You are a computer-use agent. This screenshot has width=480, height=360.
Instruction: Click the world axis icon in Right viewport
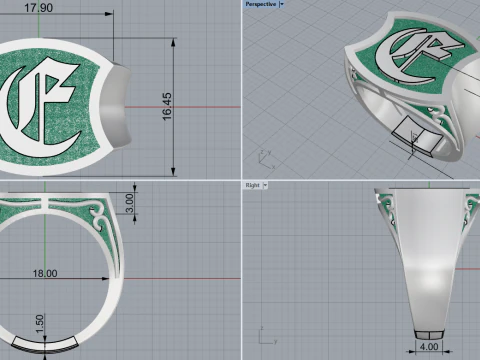(x=267, y=336)
